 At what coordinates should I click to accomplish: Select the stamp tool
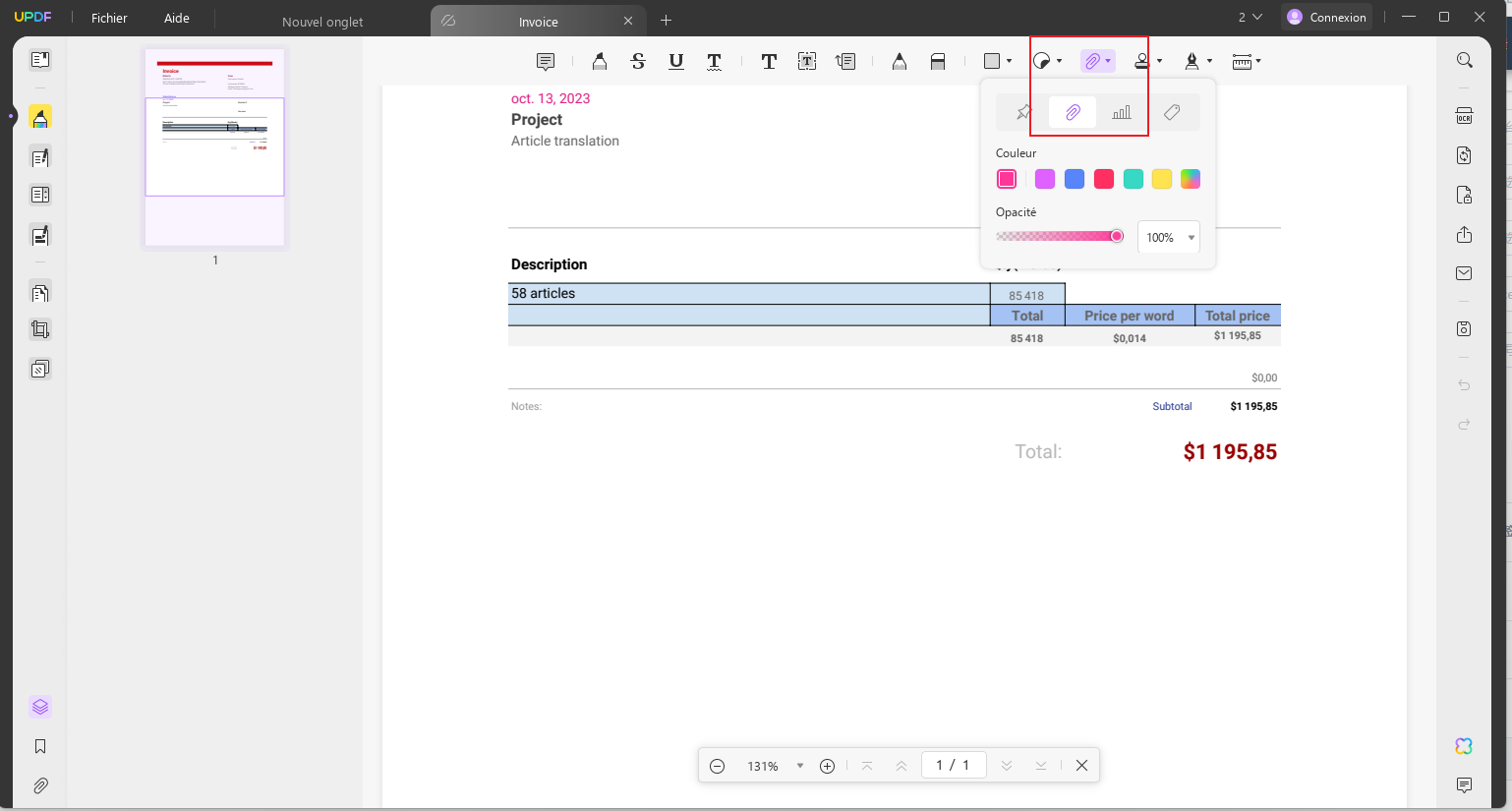(1141, 61)
